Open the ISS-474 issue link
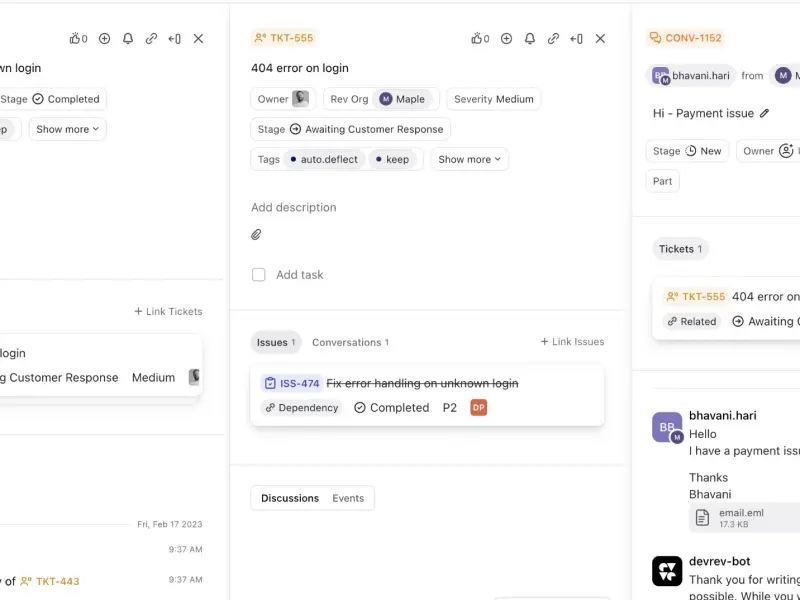Screen dimensions: 800x600 291,383
